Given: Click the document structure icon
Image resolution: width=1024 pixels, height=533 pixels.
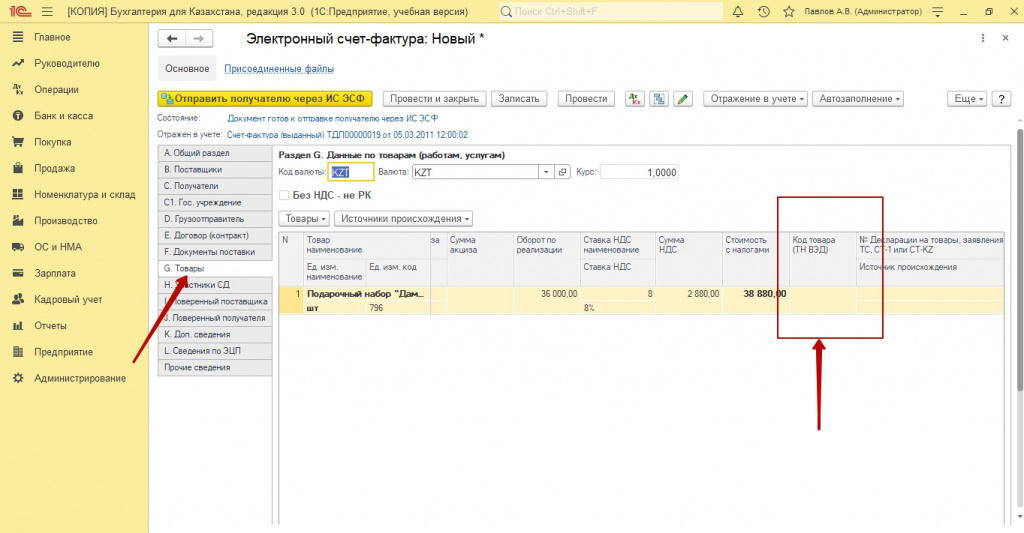Looking at the screenshot, I should tap(659, 99).
